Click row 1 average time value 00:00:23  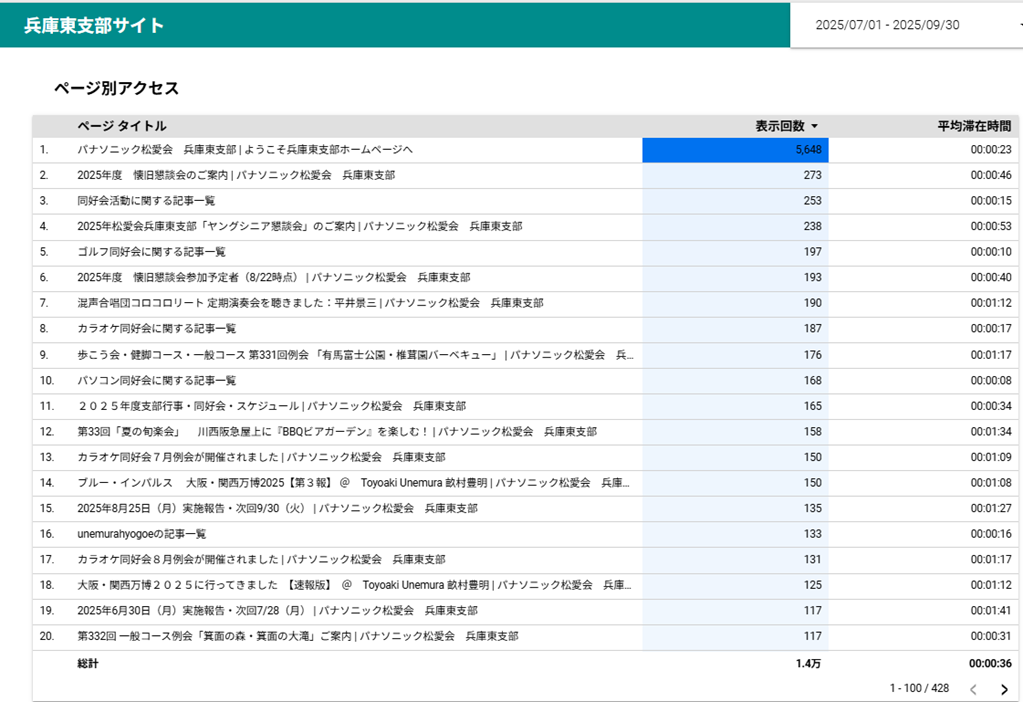click(990, 150)
